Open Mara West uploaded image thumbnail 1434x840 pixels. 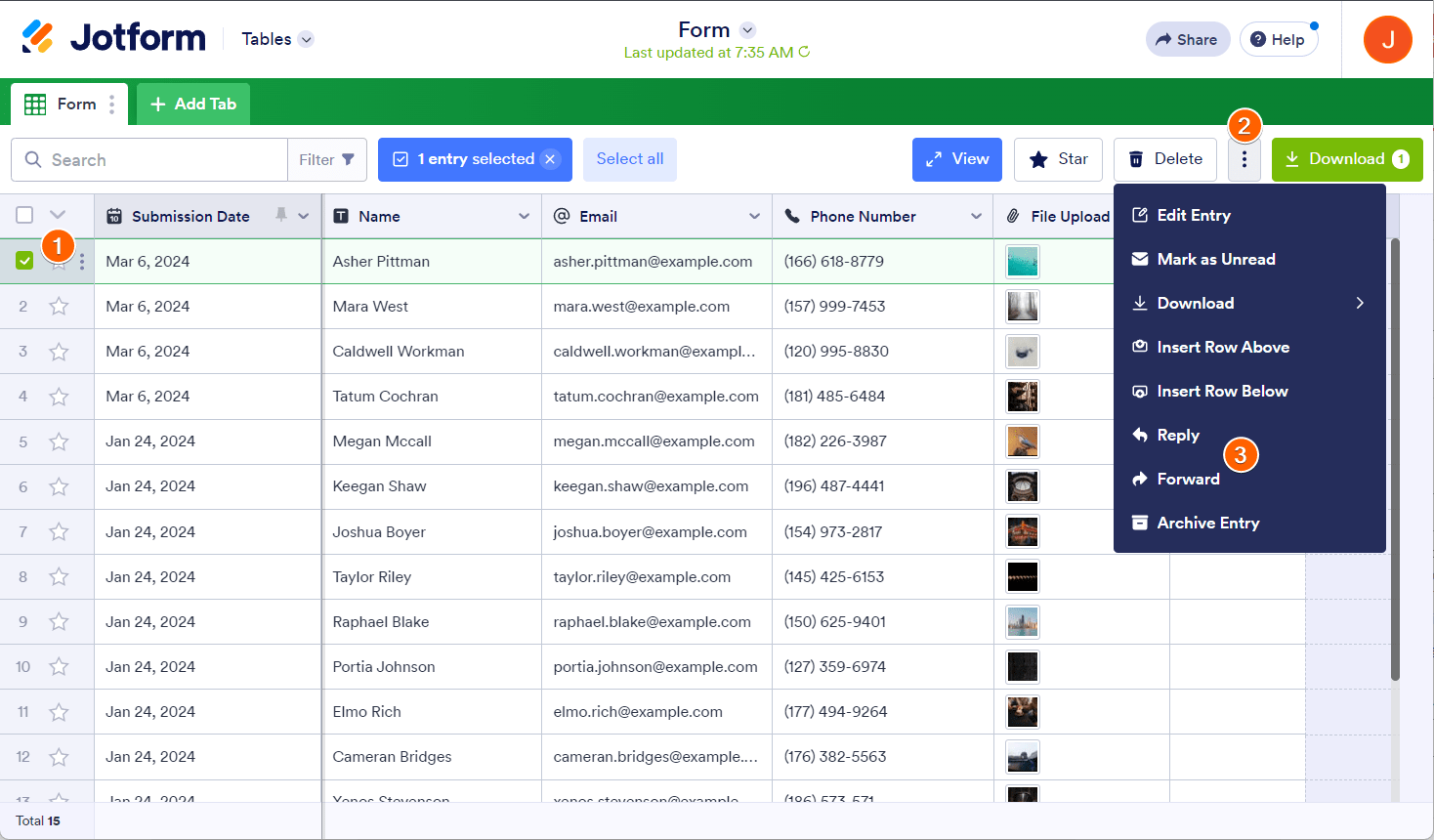[1023, 307]
